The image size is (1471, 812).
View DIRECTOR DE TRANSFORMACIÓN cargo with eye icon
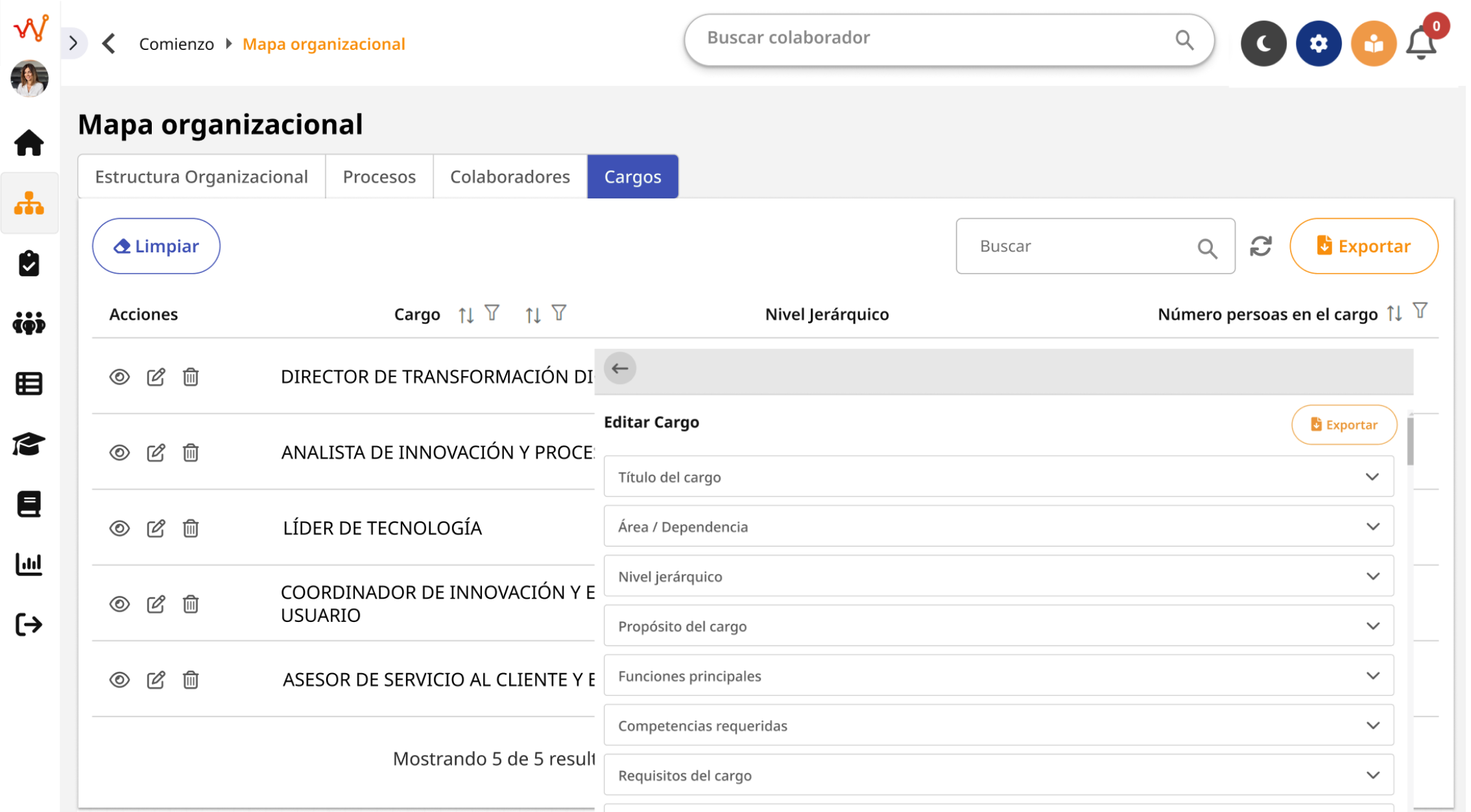point(119,377)
